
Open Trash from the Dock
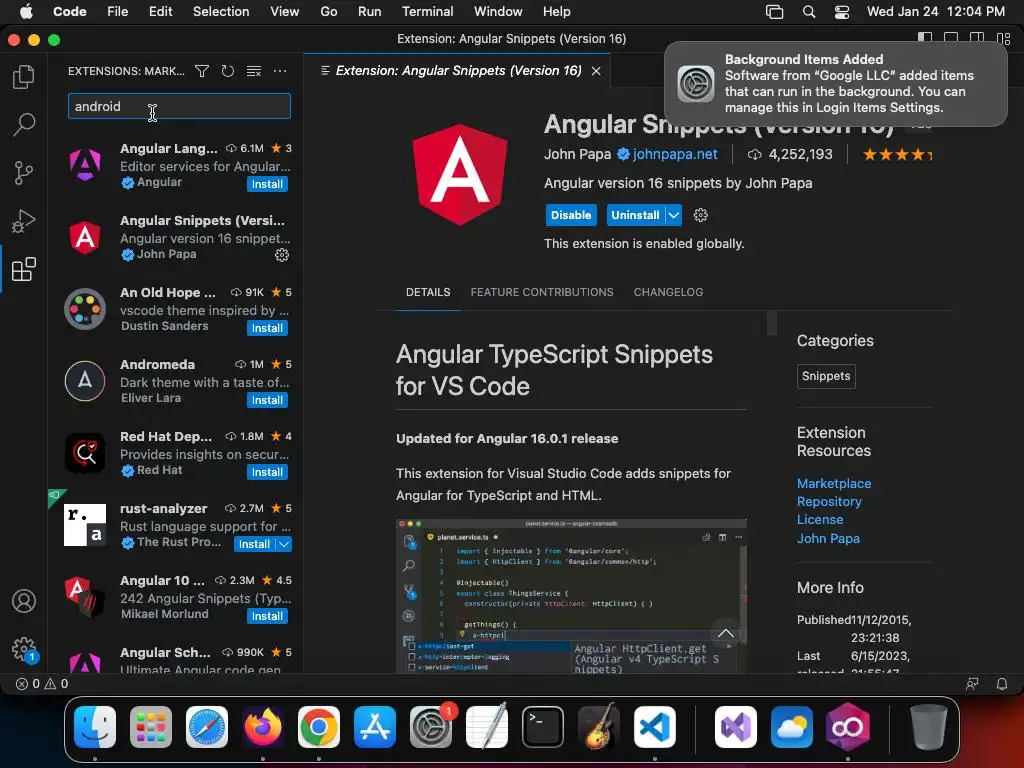929,726
